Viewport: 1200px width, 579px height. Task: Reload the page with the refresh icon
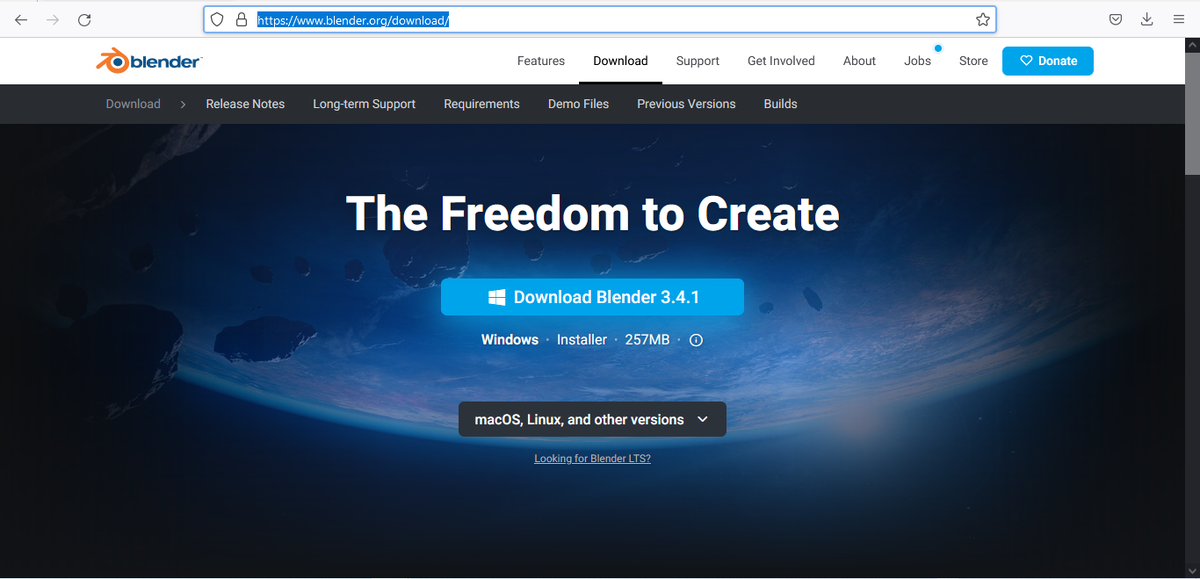pos(85,20)
